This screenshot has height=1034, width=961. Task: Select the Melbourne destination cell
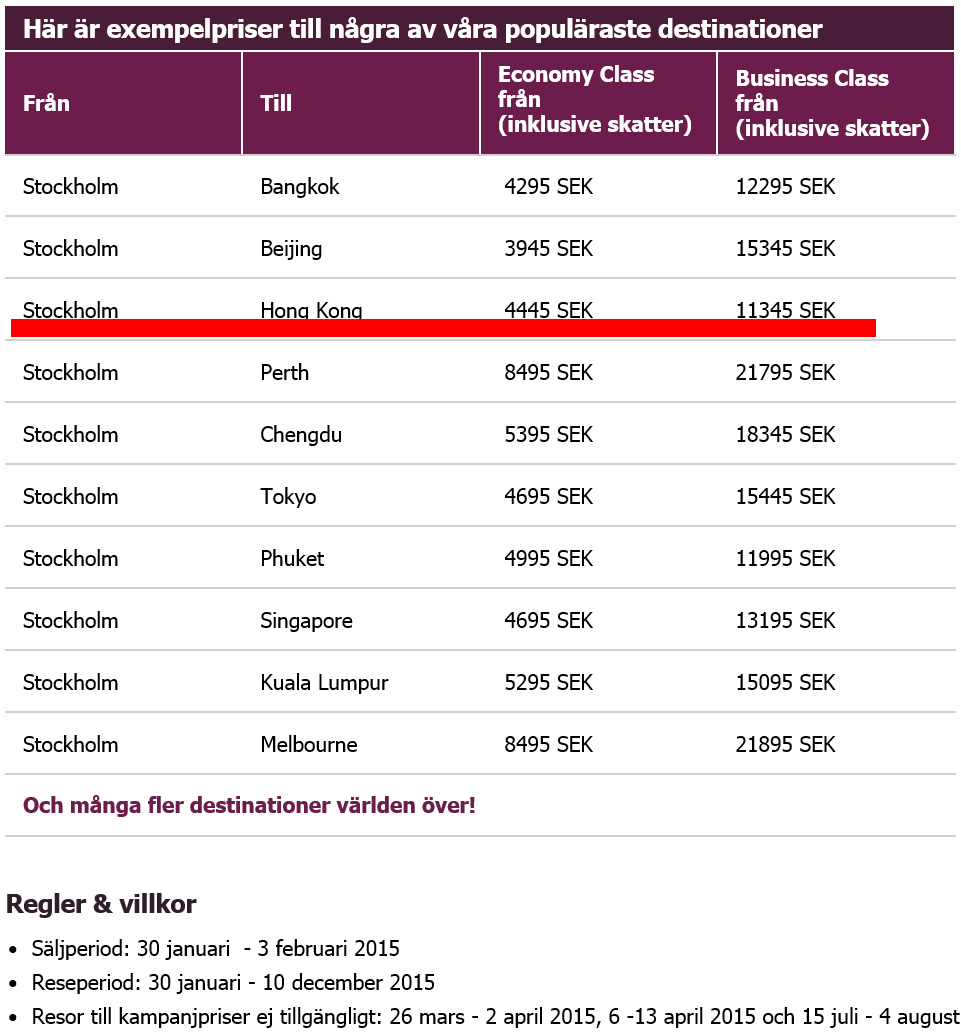pos(308,745)
